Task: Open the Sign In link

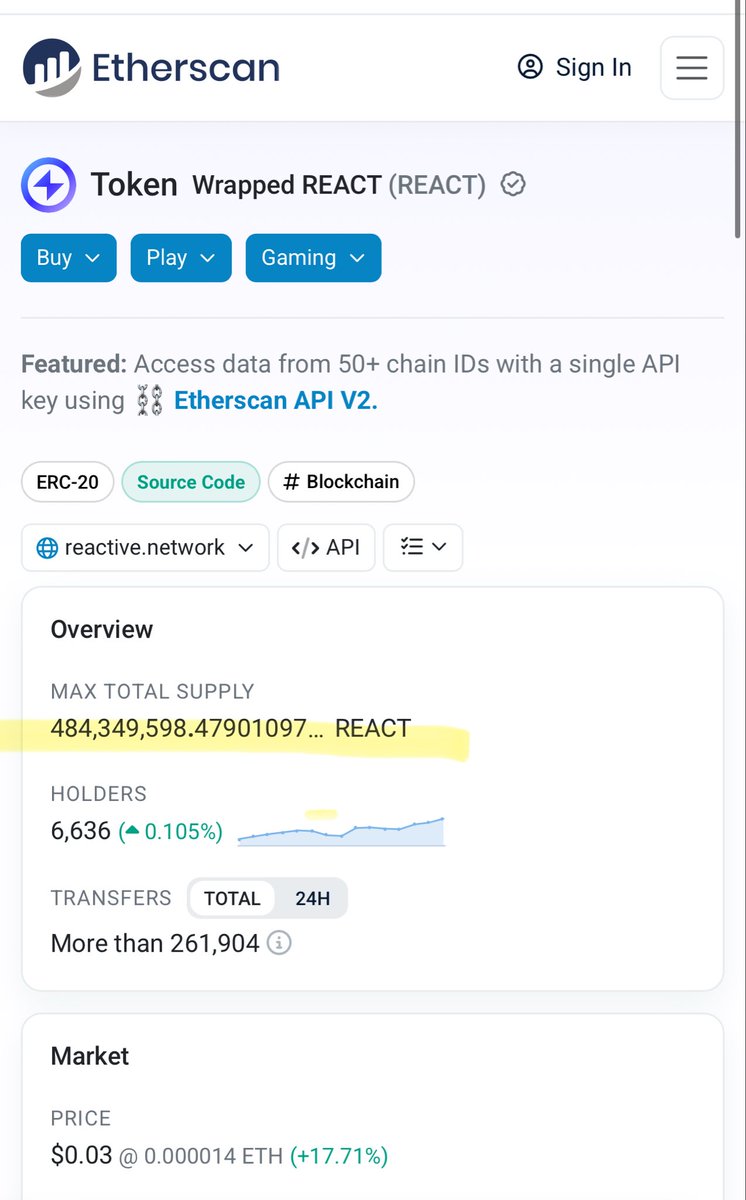Action: coord(574,67)
